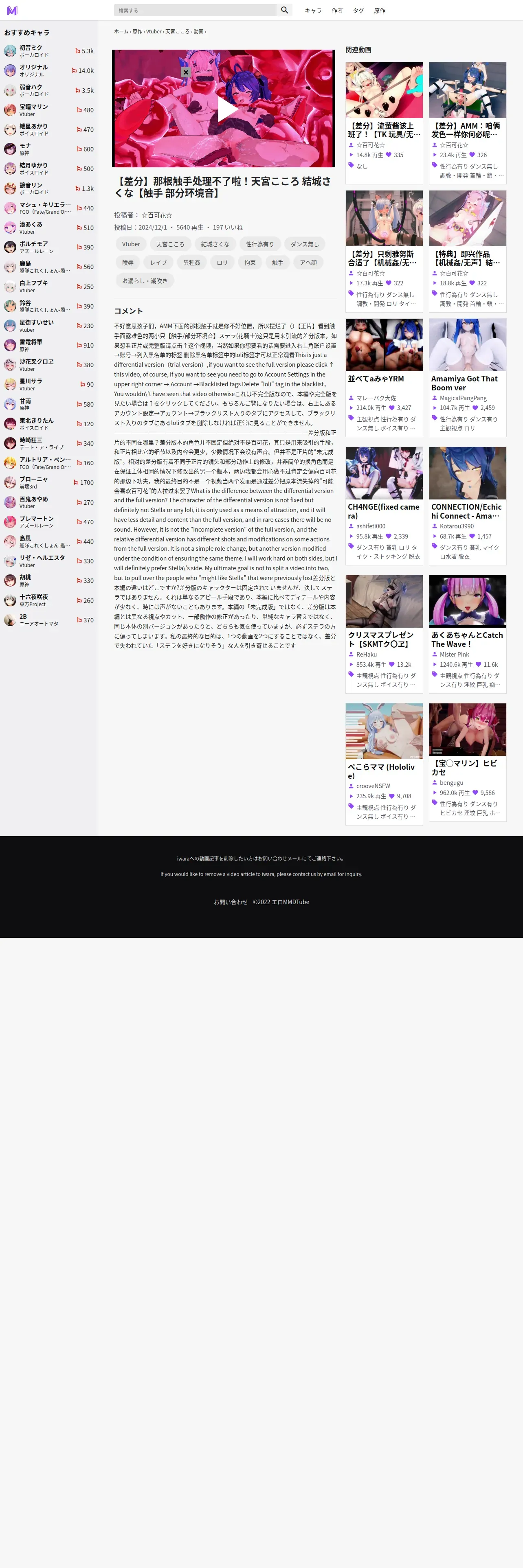Click the 5.3k flag count for 初音ミク
The height and width of the screenshot is (1568, 523).
[85, 51]
